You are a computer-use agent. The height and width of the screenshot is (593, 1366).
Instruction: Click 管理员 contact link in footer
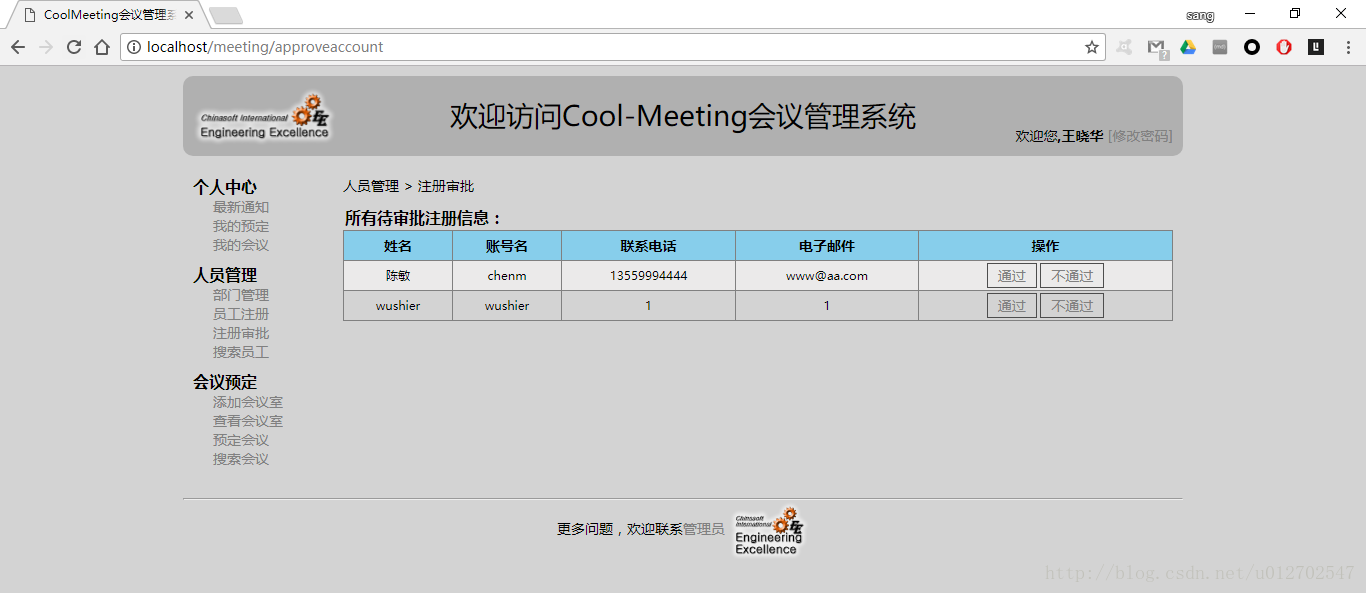[704, 529]
